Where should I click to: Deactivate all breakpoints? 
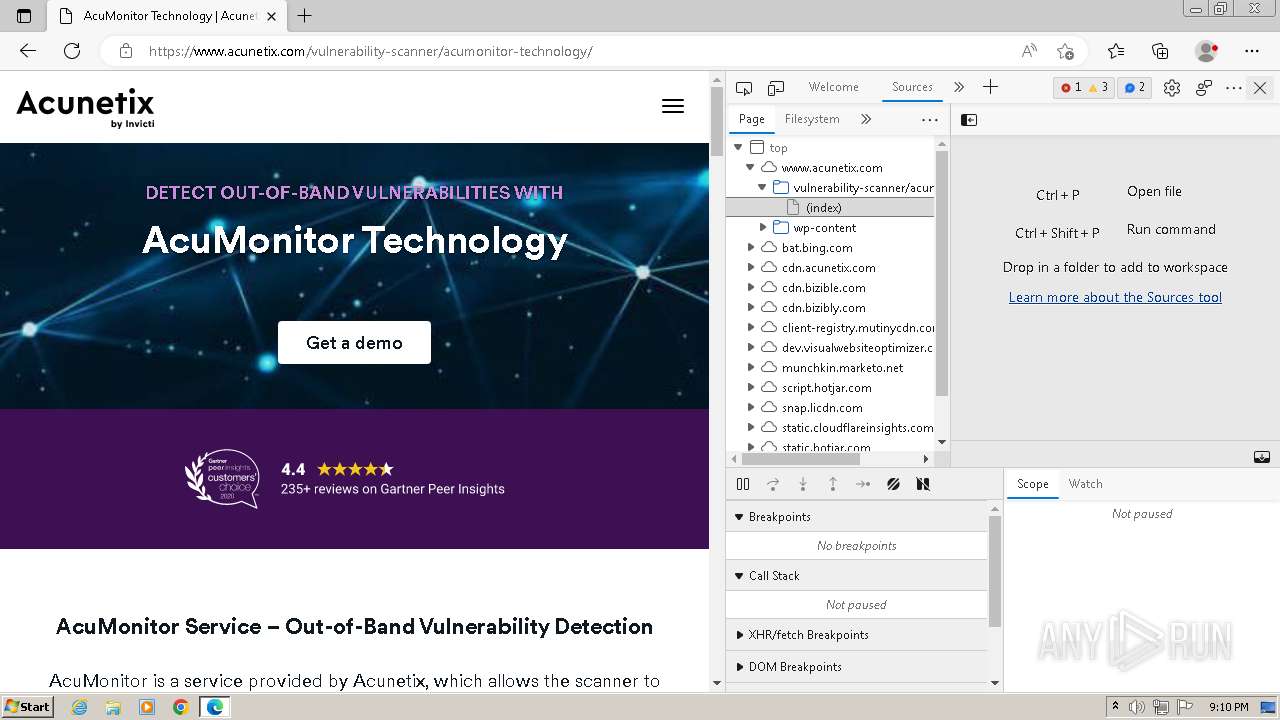[893, 484]
